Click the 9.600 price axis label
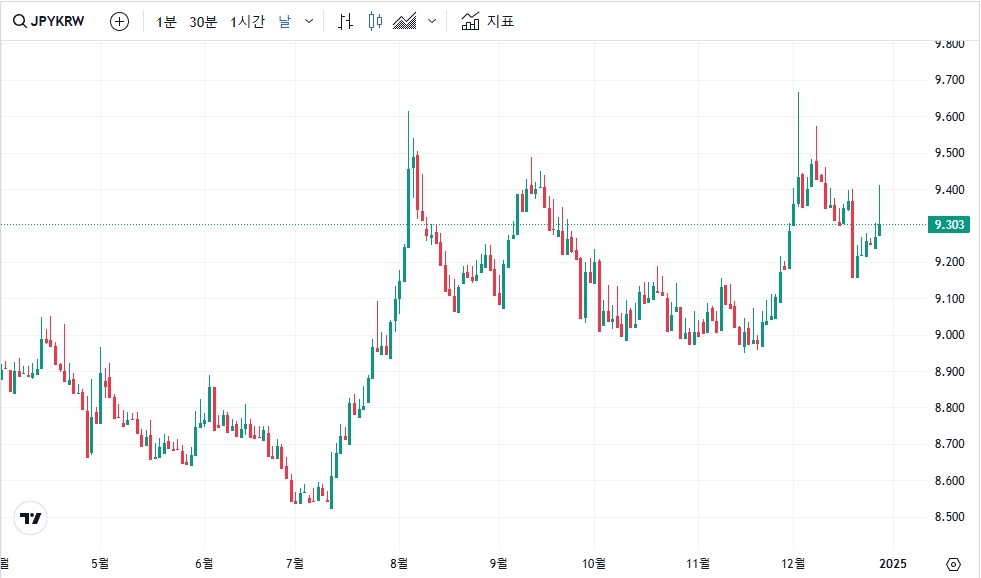This screenshot has width=981, height=578. click(950, 116)
